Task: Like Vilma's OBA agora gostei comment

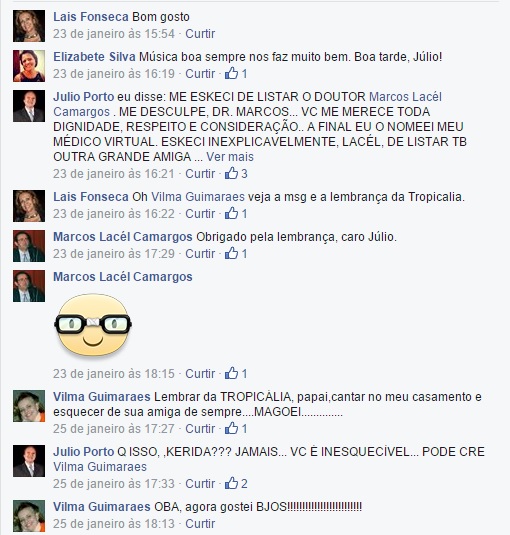Action: pyautogui.click(x=200, y=523)
